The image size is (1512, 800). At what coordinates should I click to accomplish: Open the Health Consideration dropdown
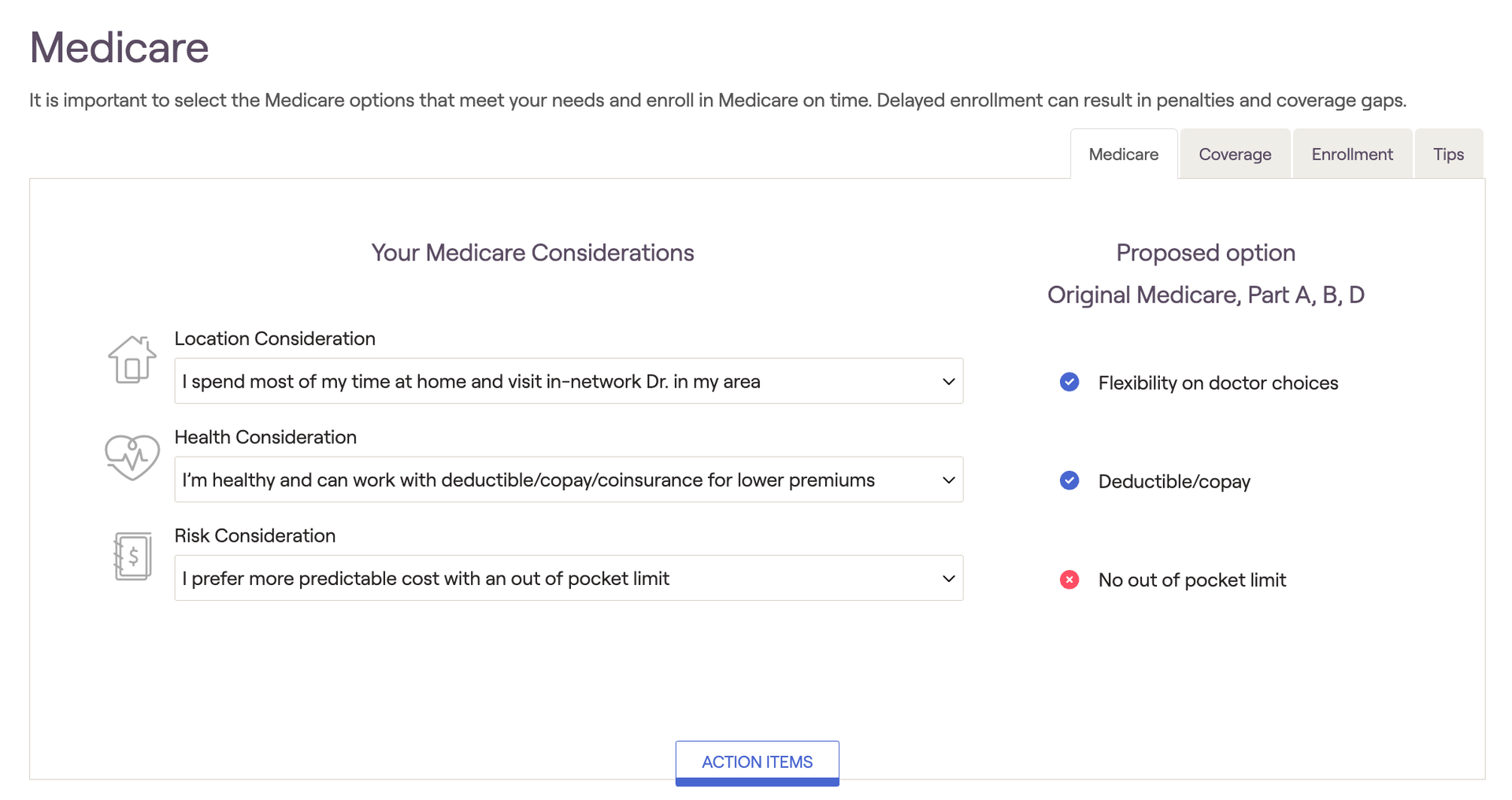click(x=569, y=480)
